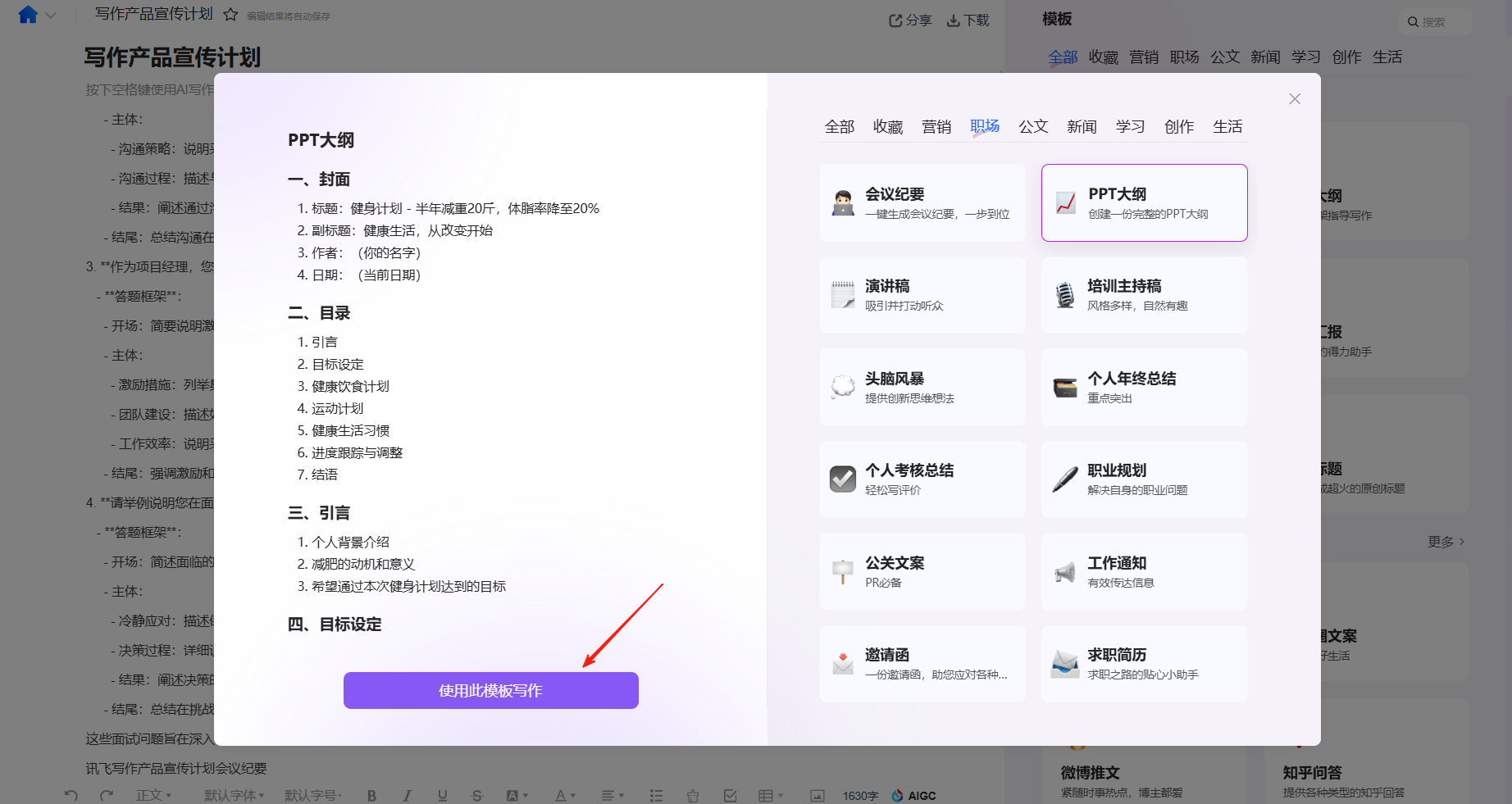
Task: Click the redo icon in bottom toolbar
Action: pyautogui.click(x=106, y=795)
